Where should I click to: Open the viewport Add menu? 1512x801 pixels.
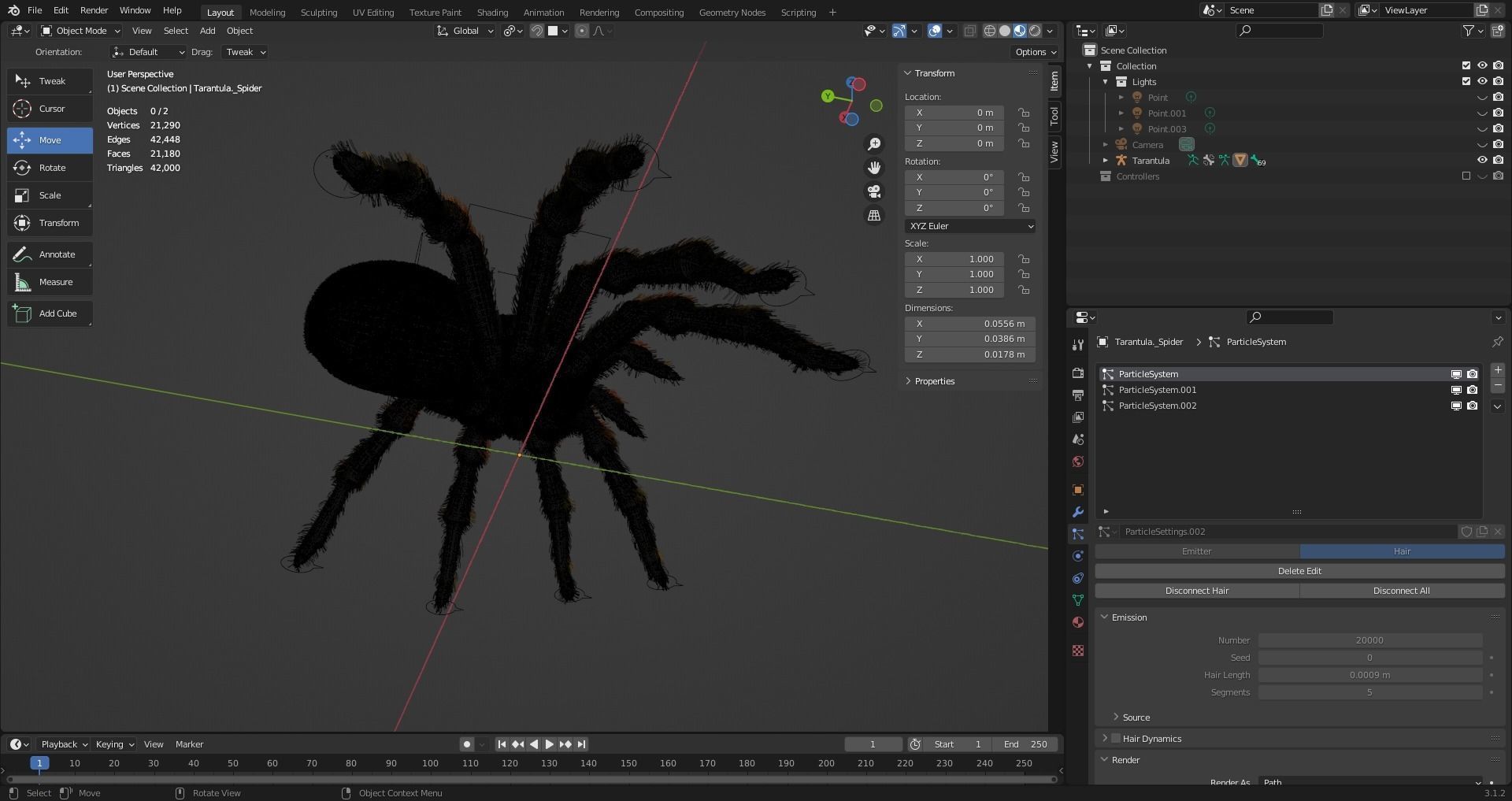(207, 31)
